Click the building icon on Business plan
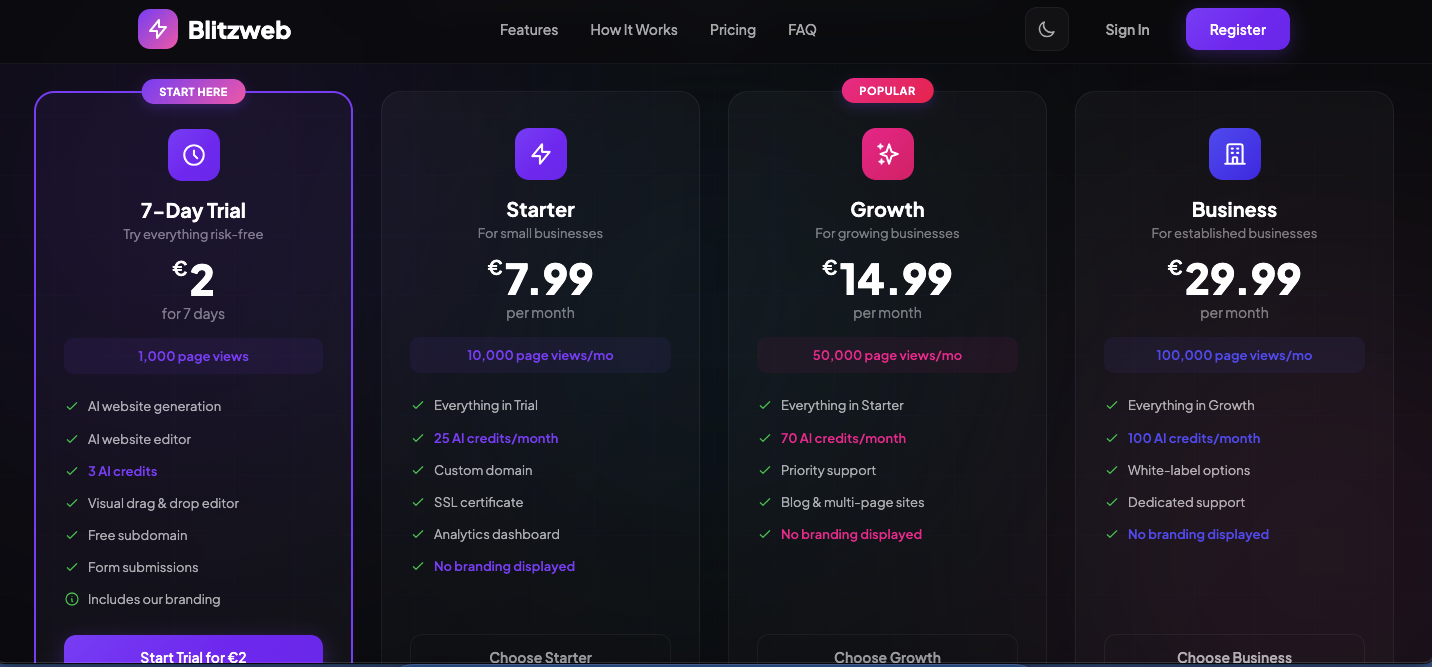This screenshot has width=1432, height=667. (1234, 153)
